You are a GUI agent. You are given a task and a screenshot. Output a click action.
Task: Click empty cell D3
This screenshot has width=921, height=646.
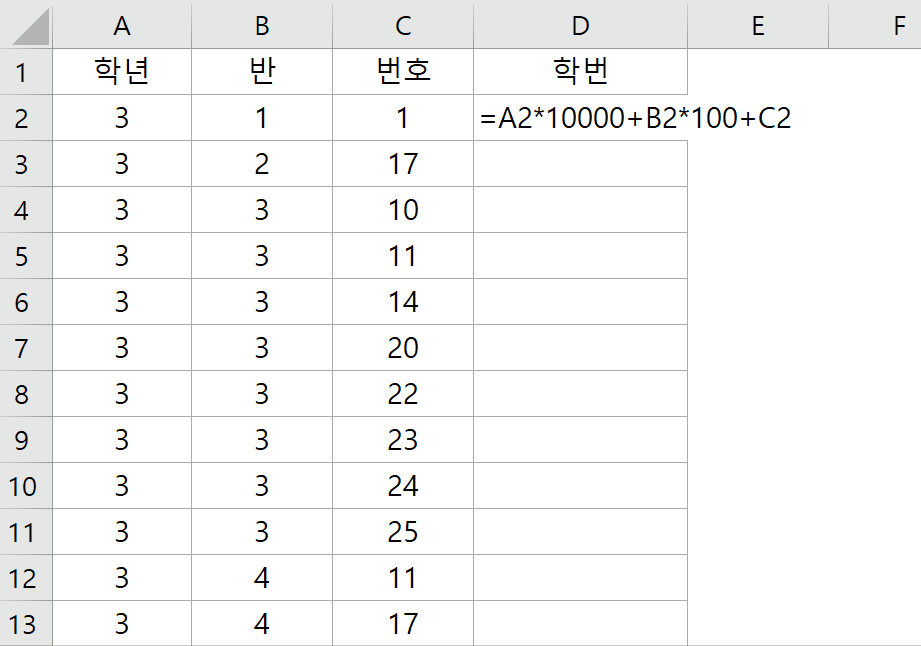point(580,164)
